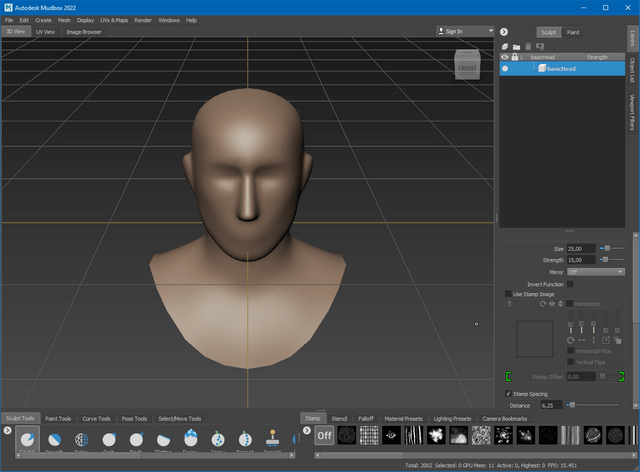Open the Sign In dropdown
Viewport: 640px width, 472px height.
click(465, 31)
